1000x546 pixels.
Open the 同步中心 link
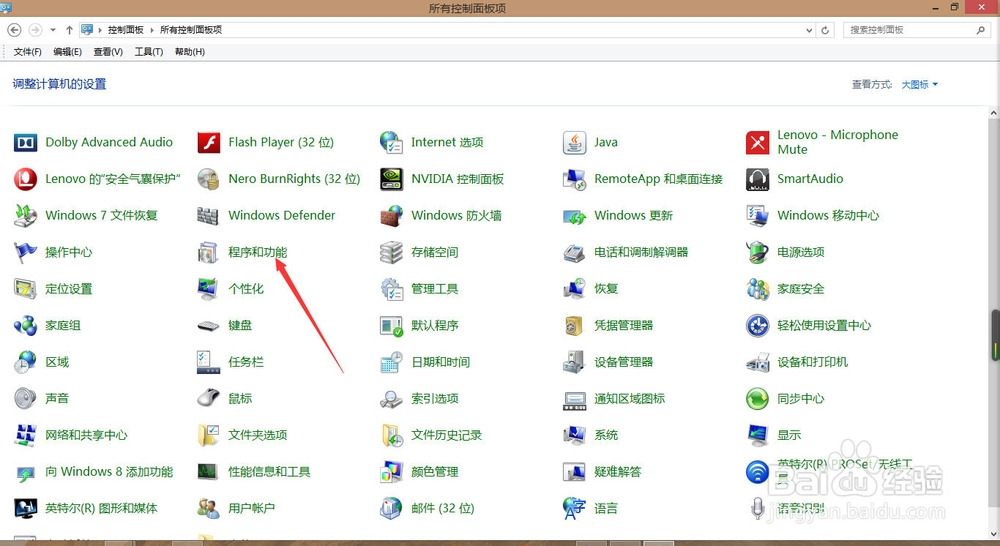(x=800, y=399)
